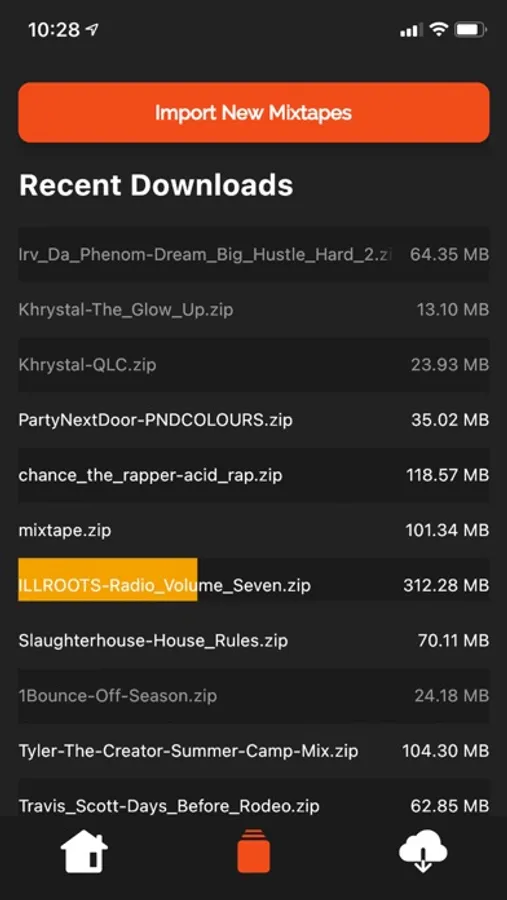Open Slaughterhouse-House_Rules.zip entry
The width and height of the screenshot is (507, 900).
tap(254, 640)
